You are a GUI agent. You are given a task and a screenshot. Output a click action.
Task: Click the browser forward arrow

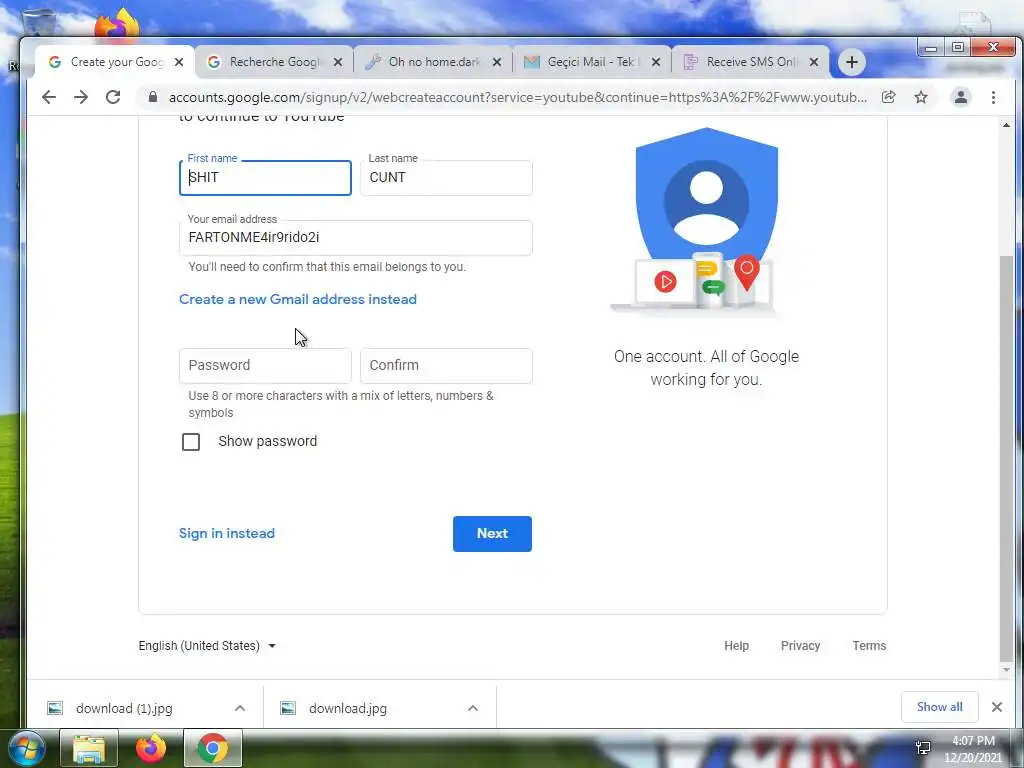point(81,97)
